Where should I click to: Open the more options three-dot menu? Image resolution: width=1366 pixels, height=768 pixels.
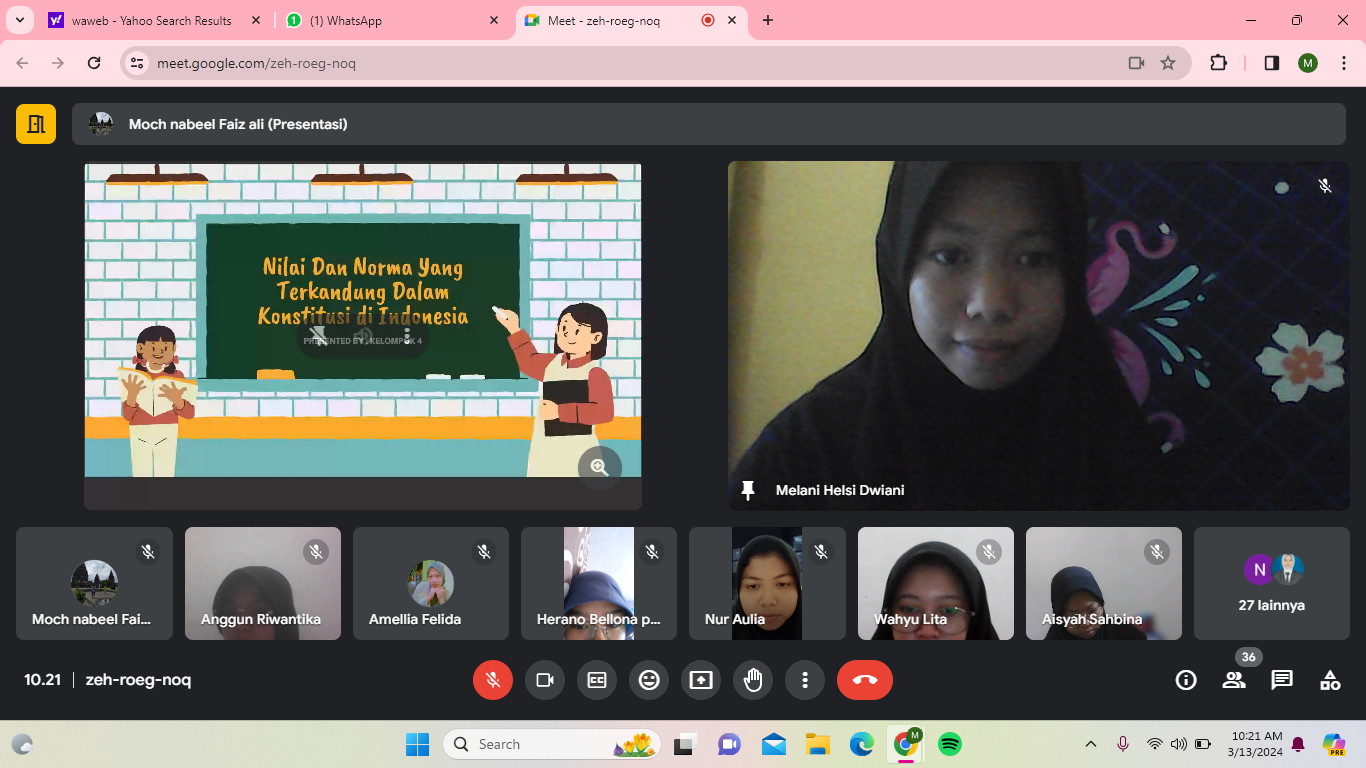pyautogui.click(x=805, y=680)
